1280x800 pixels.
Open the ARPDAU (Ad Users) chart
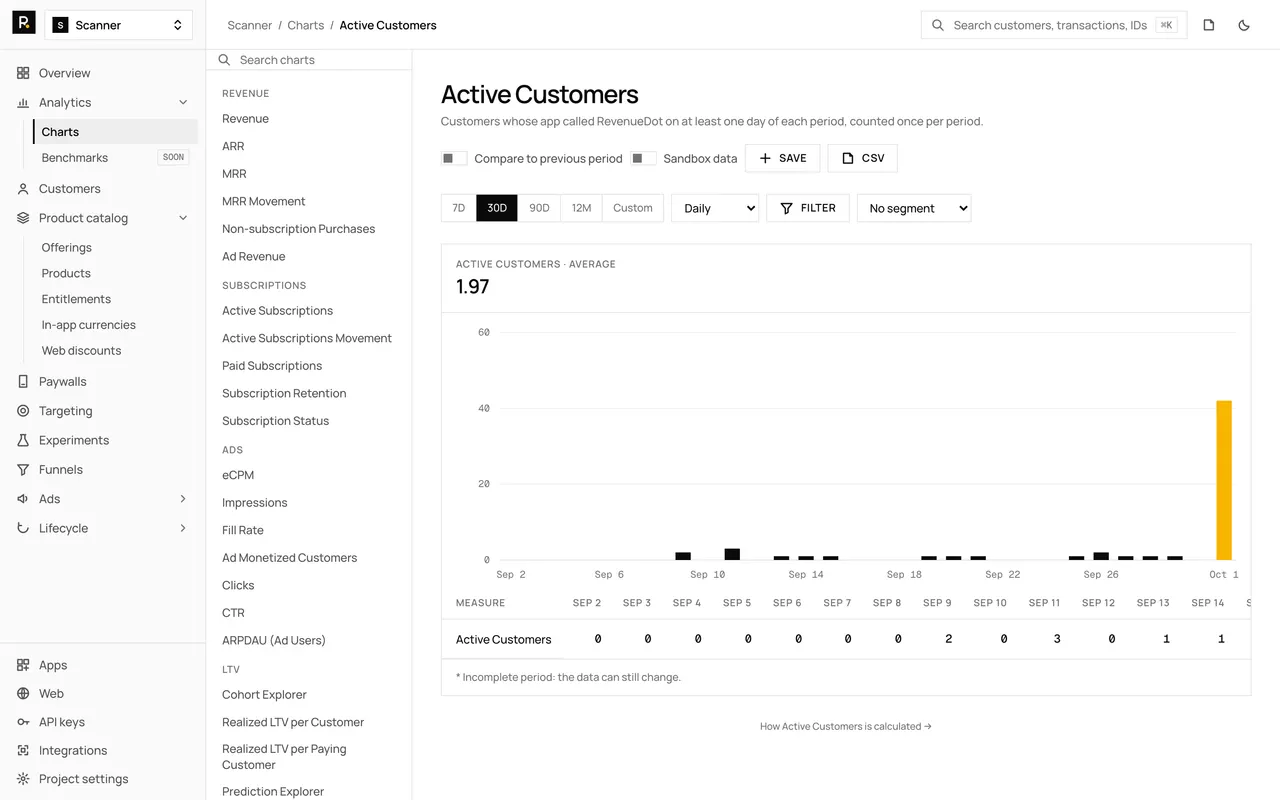click(x=274, y=640)
